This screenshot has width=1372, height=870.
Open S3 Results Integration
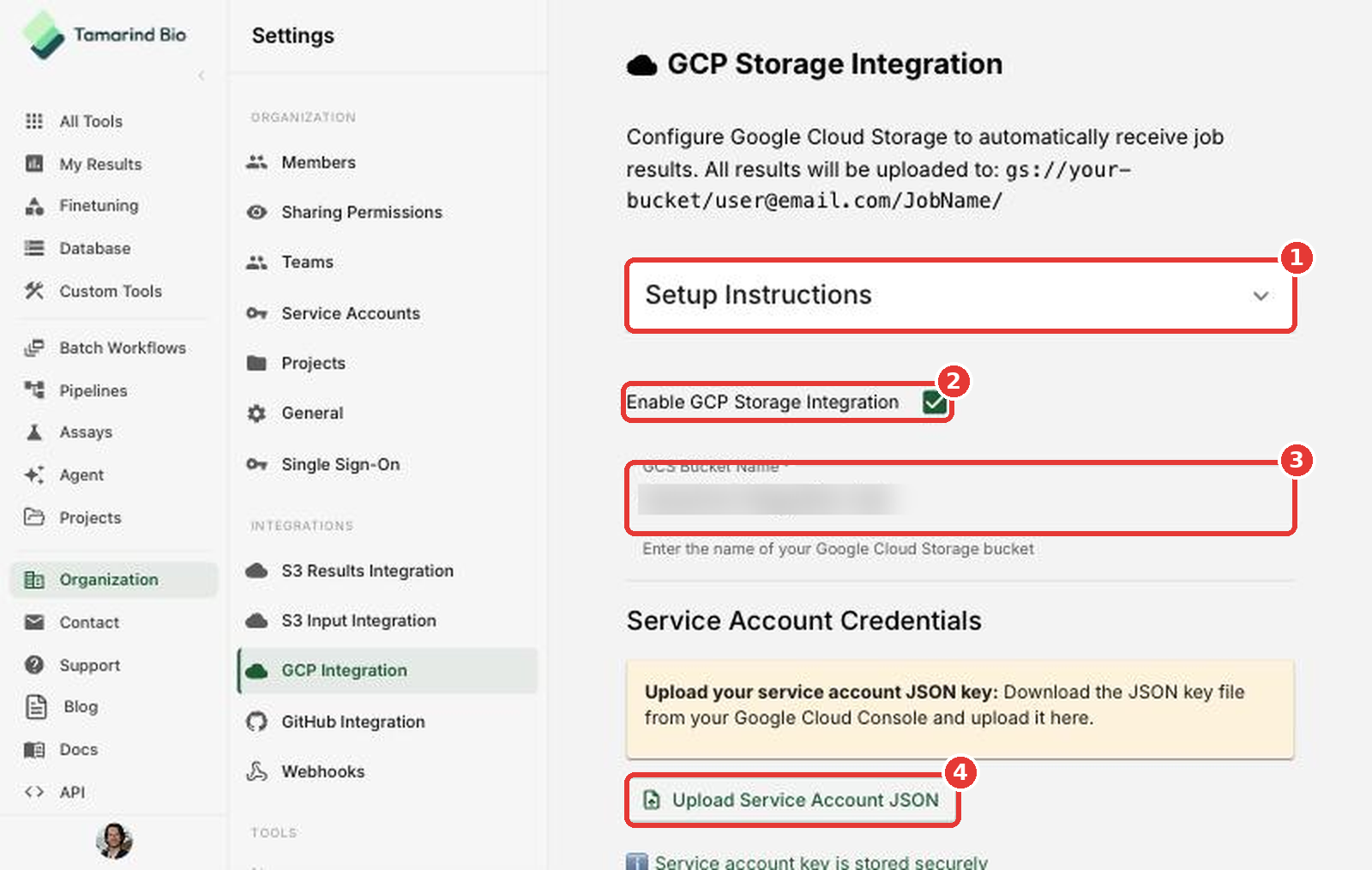[386, 571]
